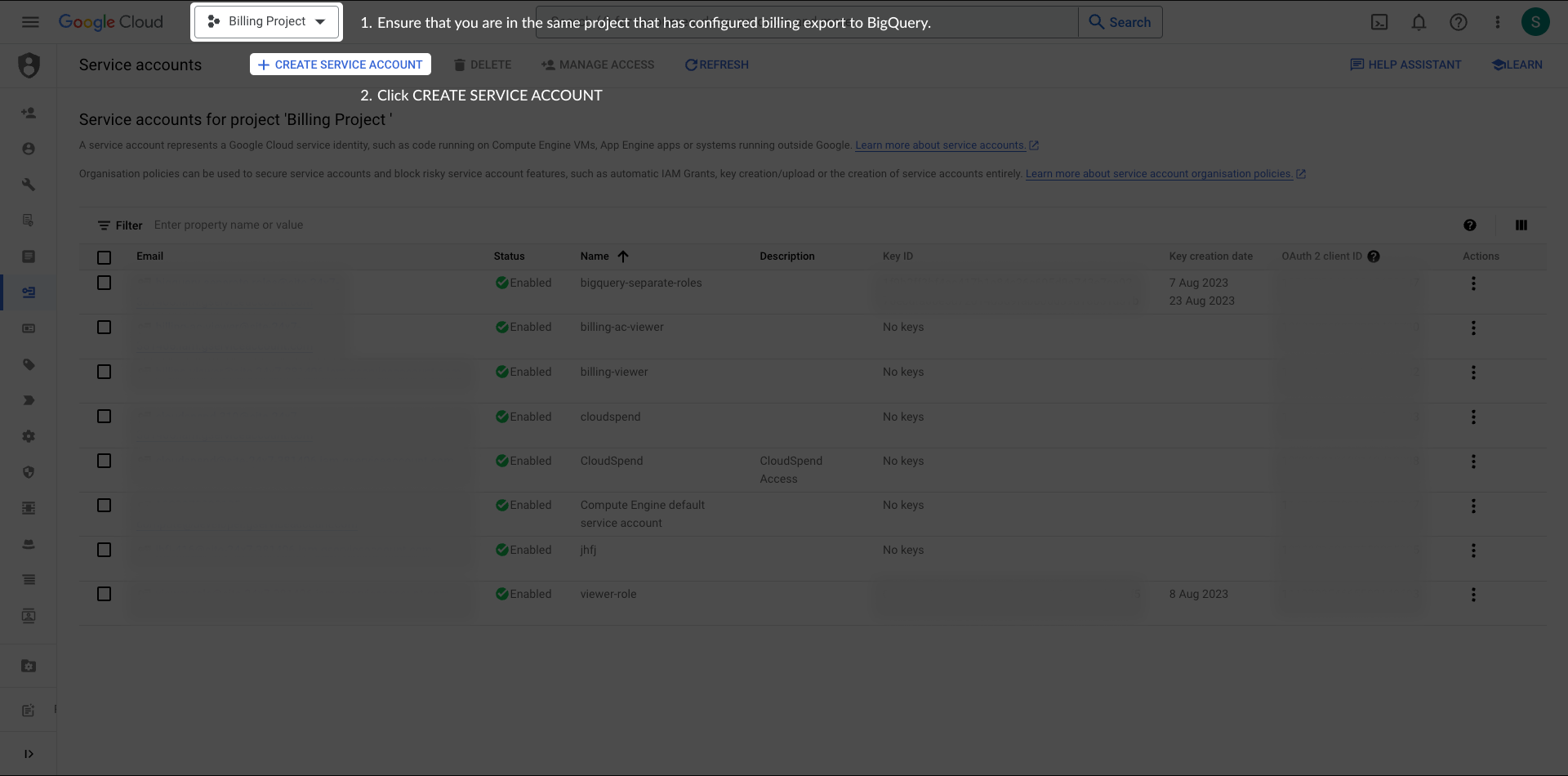Screen dimensions: 1568x776
Task: Open the Cloud Shell terminal
Action: click(x=1379, y=22)
